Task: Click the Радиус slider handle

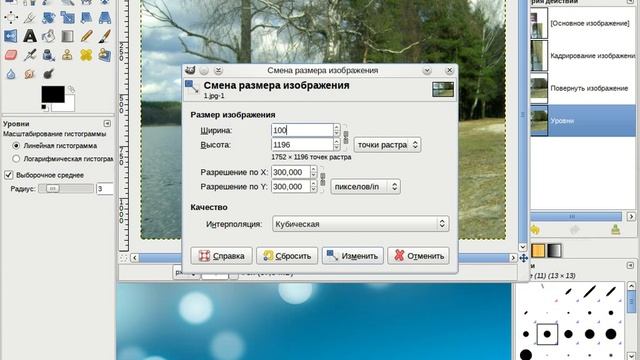Action: coord(52,189)
